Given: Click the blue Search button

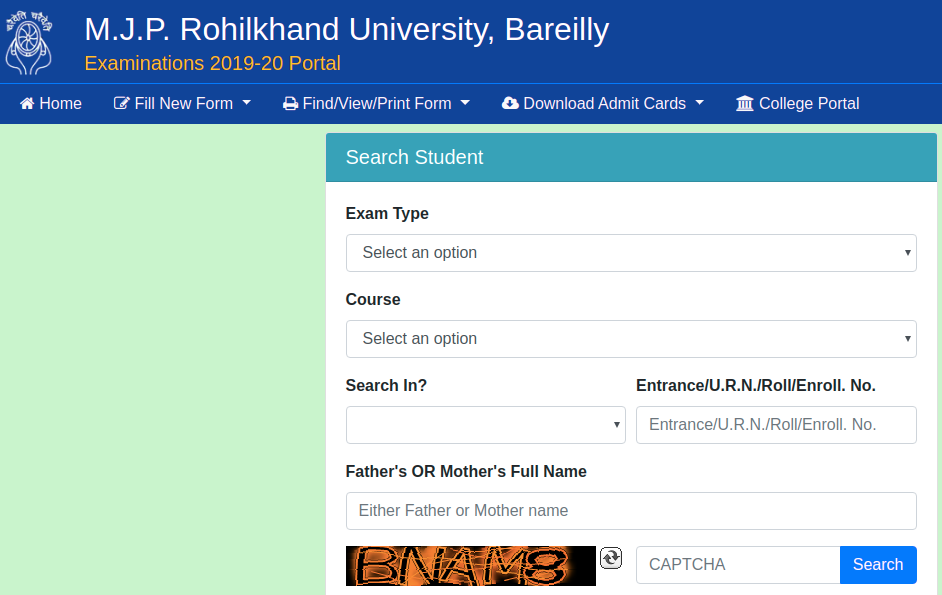Looking at the screenshot, I should point(878,565).
